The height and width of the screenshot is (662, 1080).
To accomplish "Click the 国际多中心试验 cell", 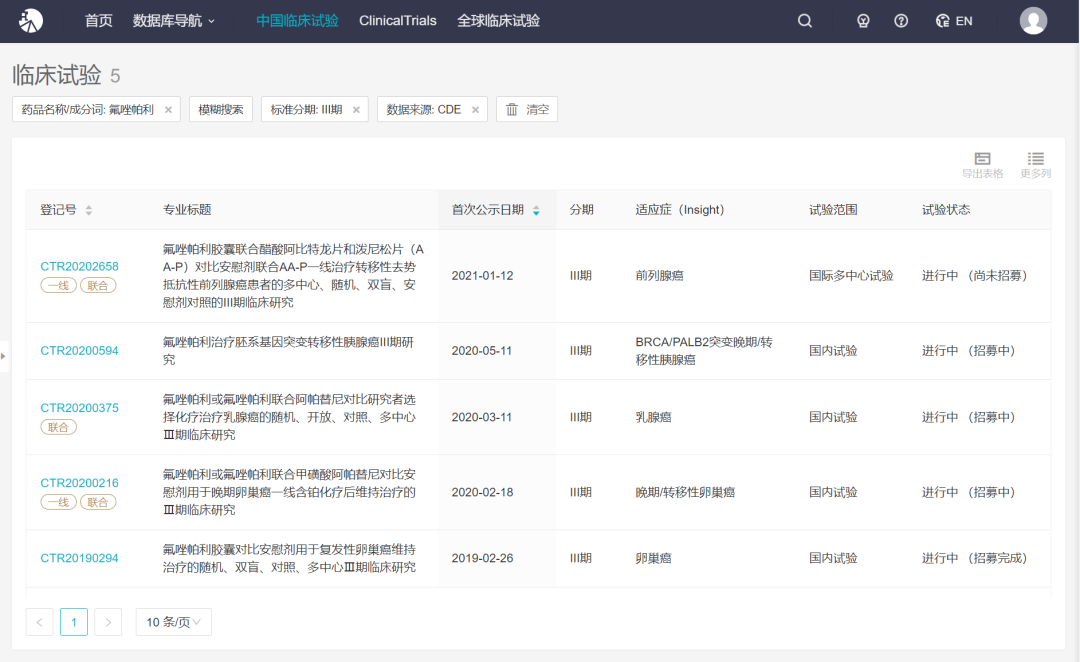I will point(851,276).
